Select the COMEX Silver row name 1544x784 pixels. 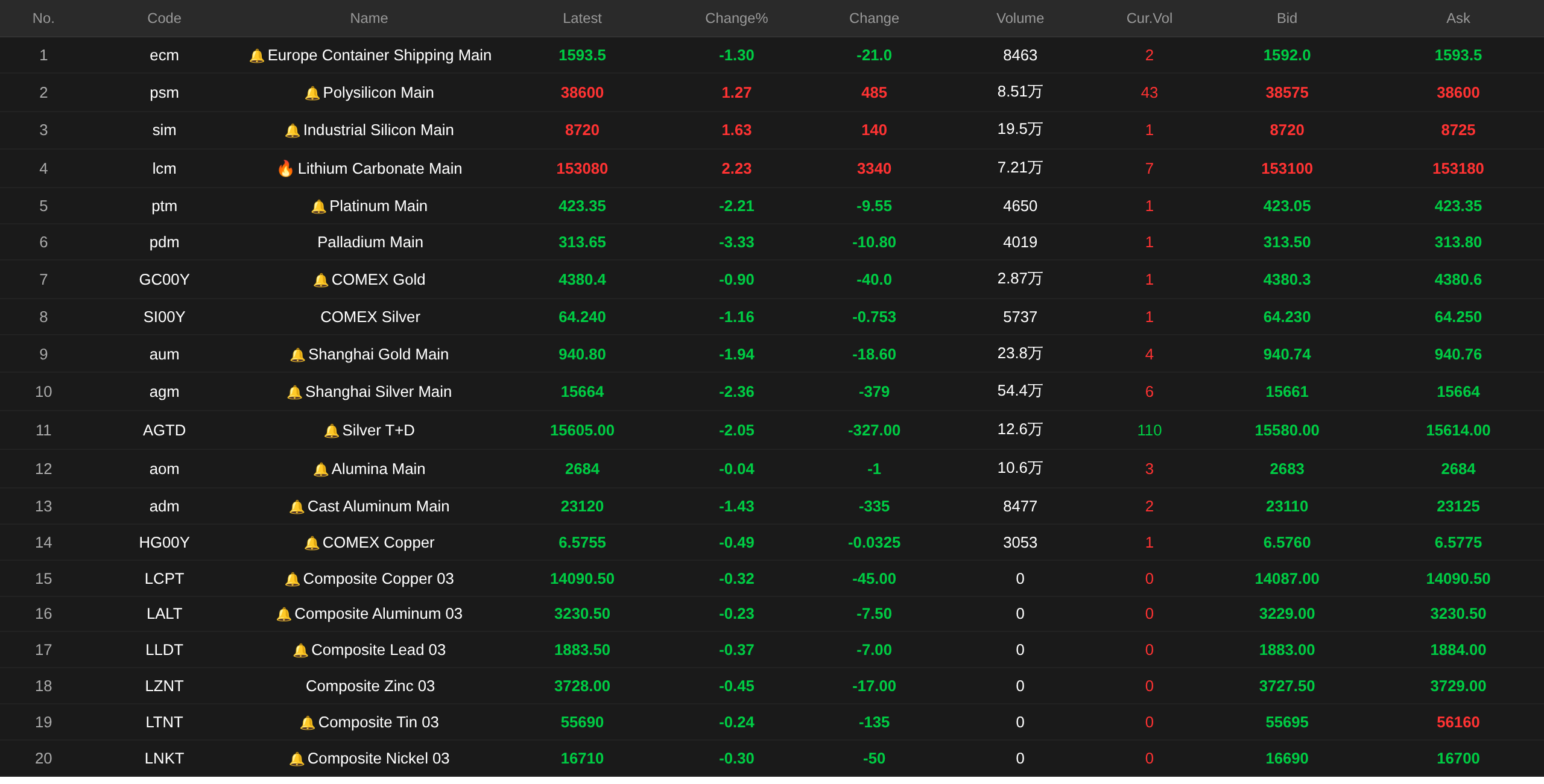pos(370,317)
